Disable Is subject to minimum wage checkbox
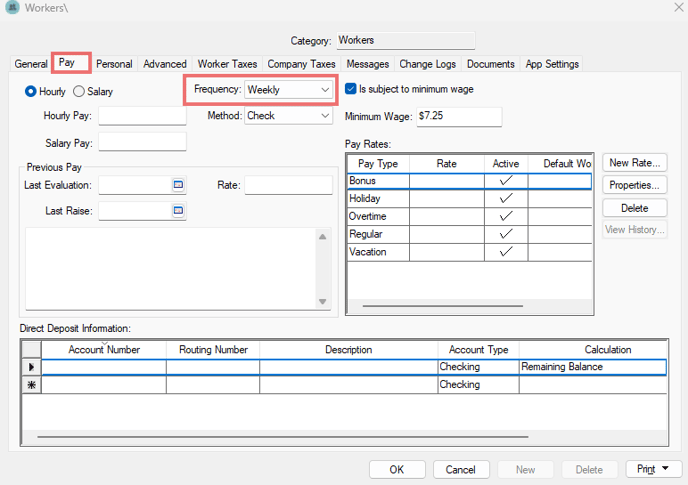The width and height of the screenshot is (688, 485). coord(351,89)
